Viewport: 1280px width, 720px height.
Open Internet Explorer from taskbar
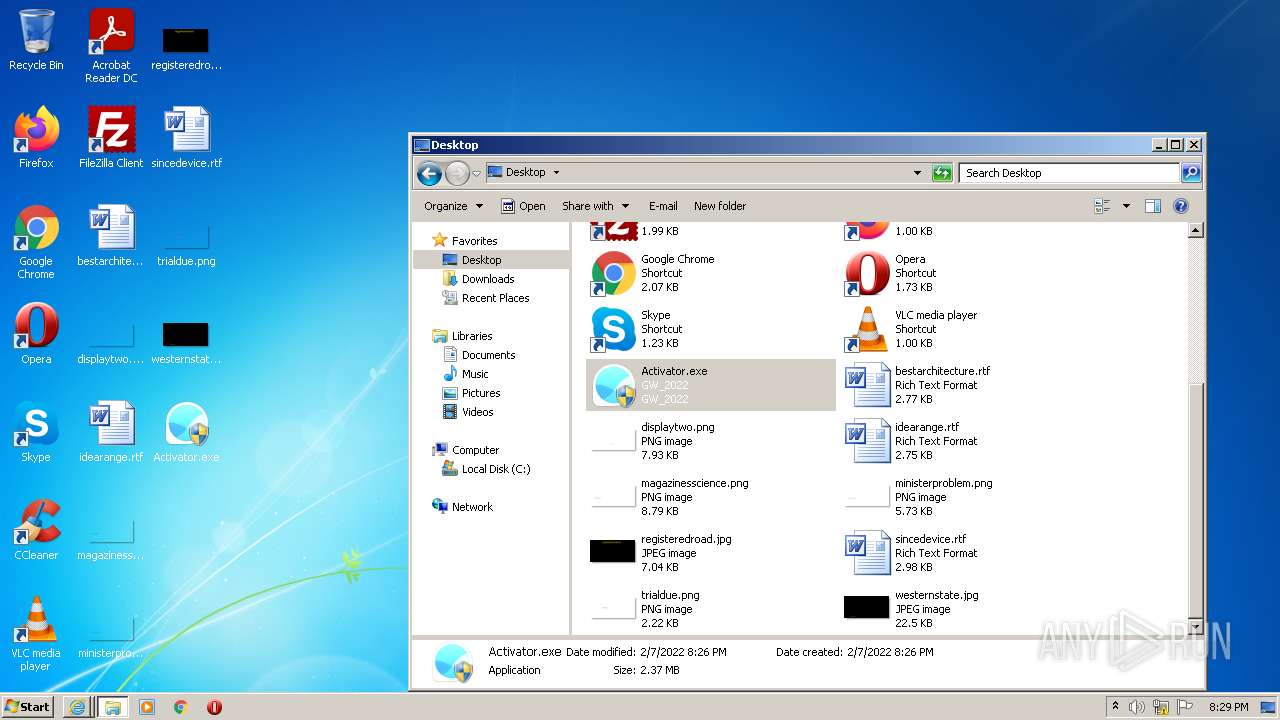point(76,707)
